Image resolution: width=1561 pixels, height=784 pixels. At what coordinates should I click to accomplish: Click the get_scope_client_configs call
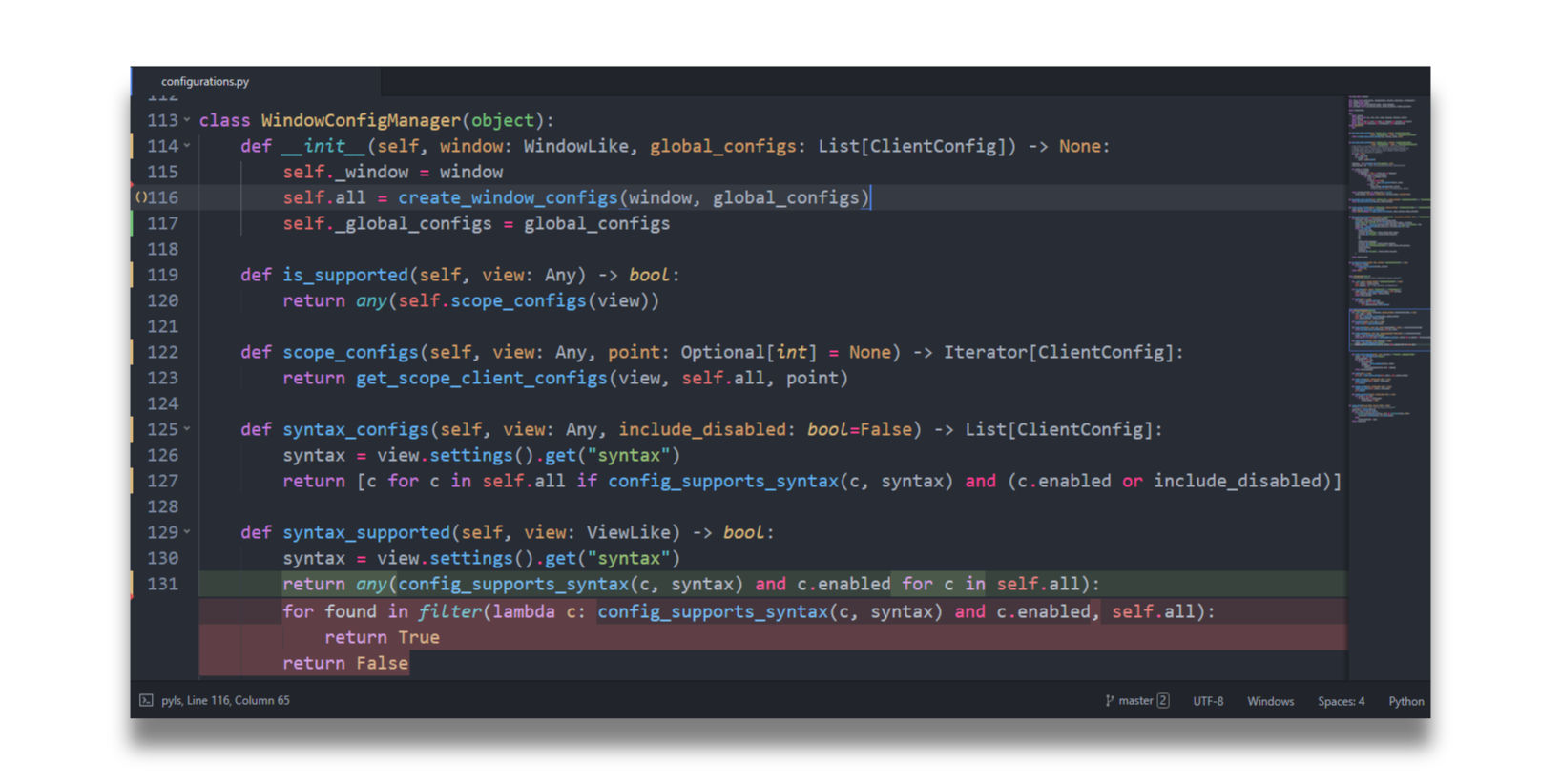tap(482, 378)
